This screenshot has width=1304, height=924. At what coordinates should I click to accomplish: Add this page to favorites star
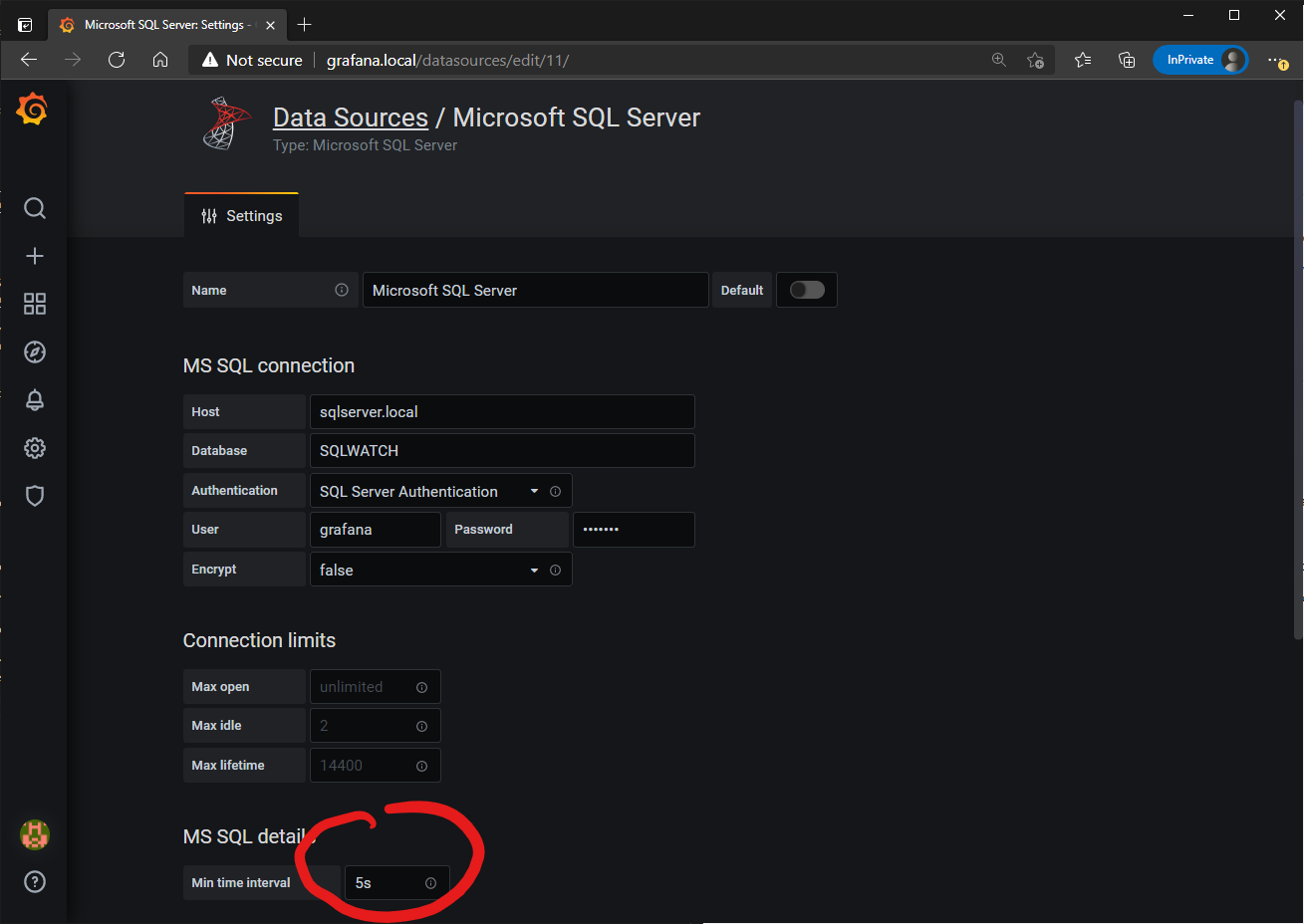[x=1036, y=60]
